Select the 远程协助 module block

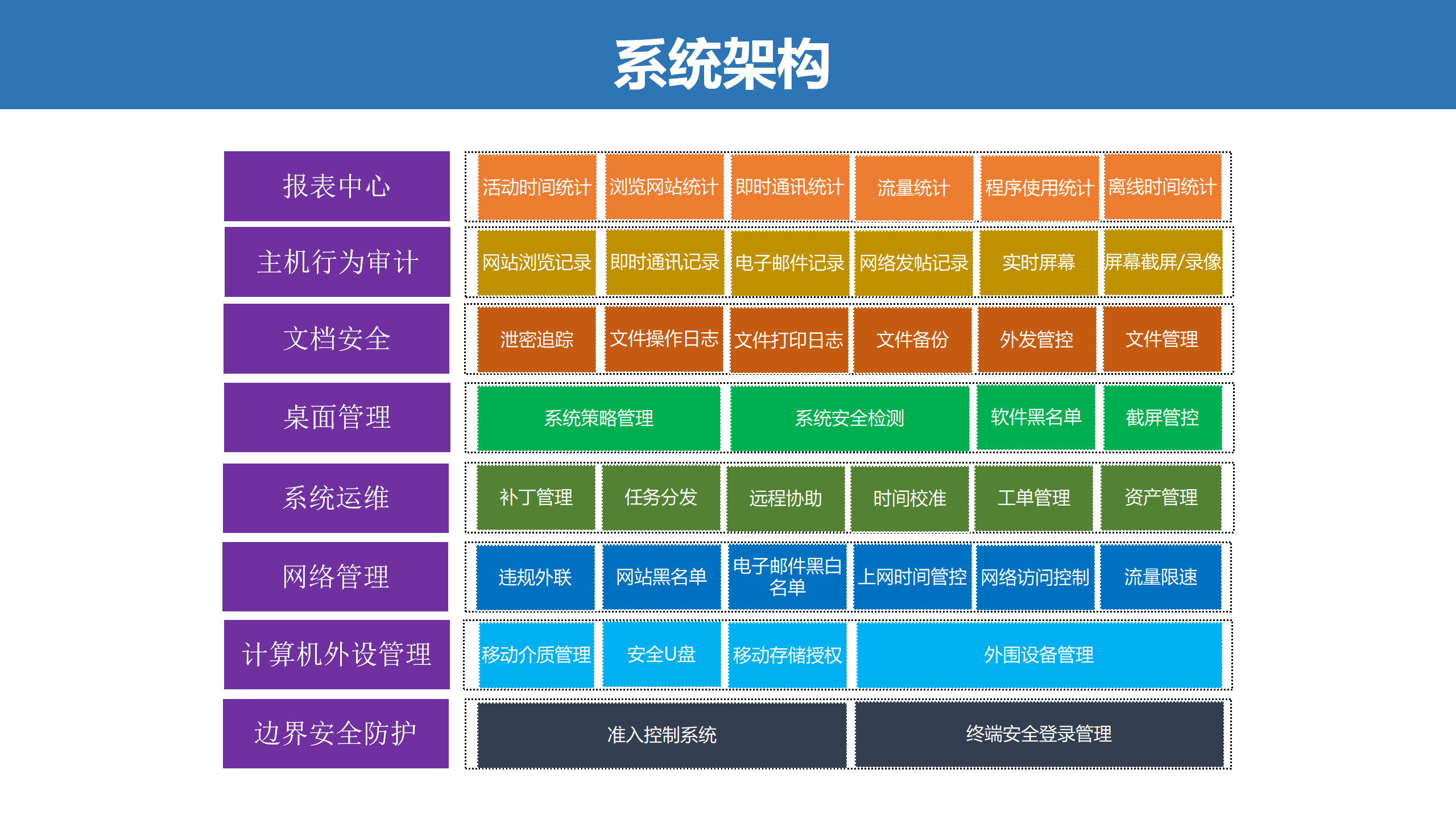tap(785, 498)
